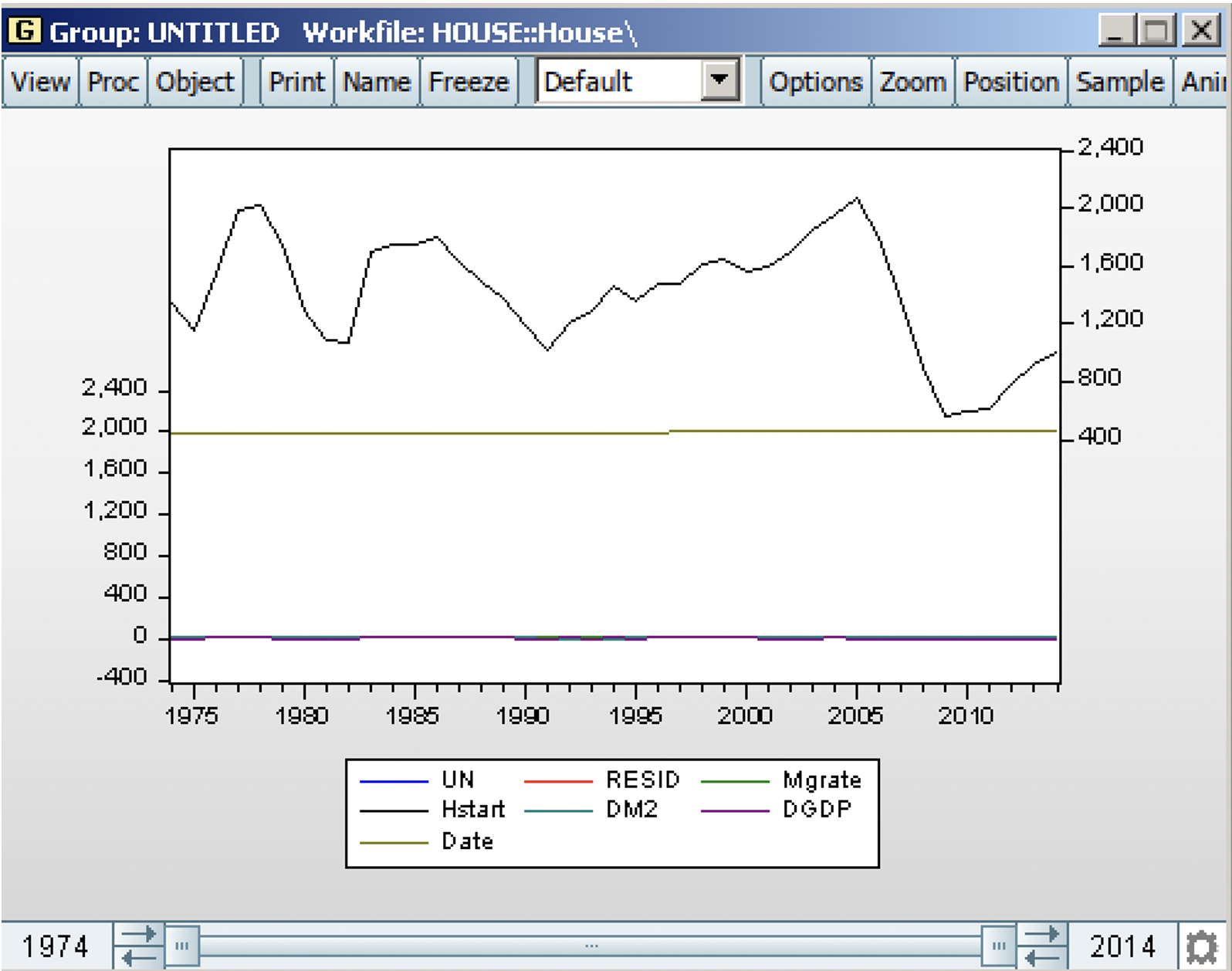Click the Sample toolbar button
Viewport: 1232px width, 971px height.
click(1120, 82)
